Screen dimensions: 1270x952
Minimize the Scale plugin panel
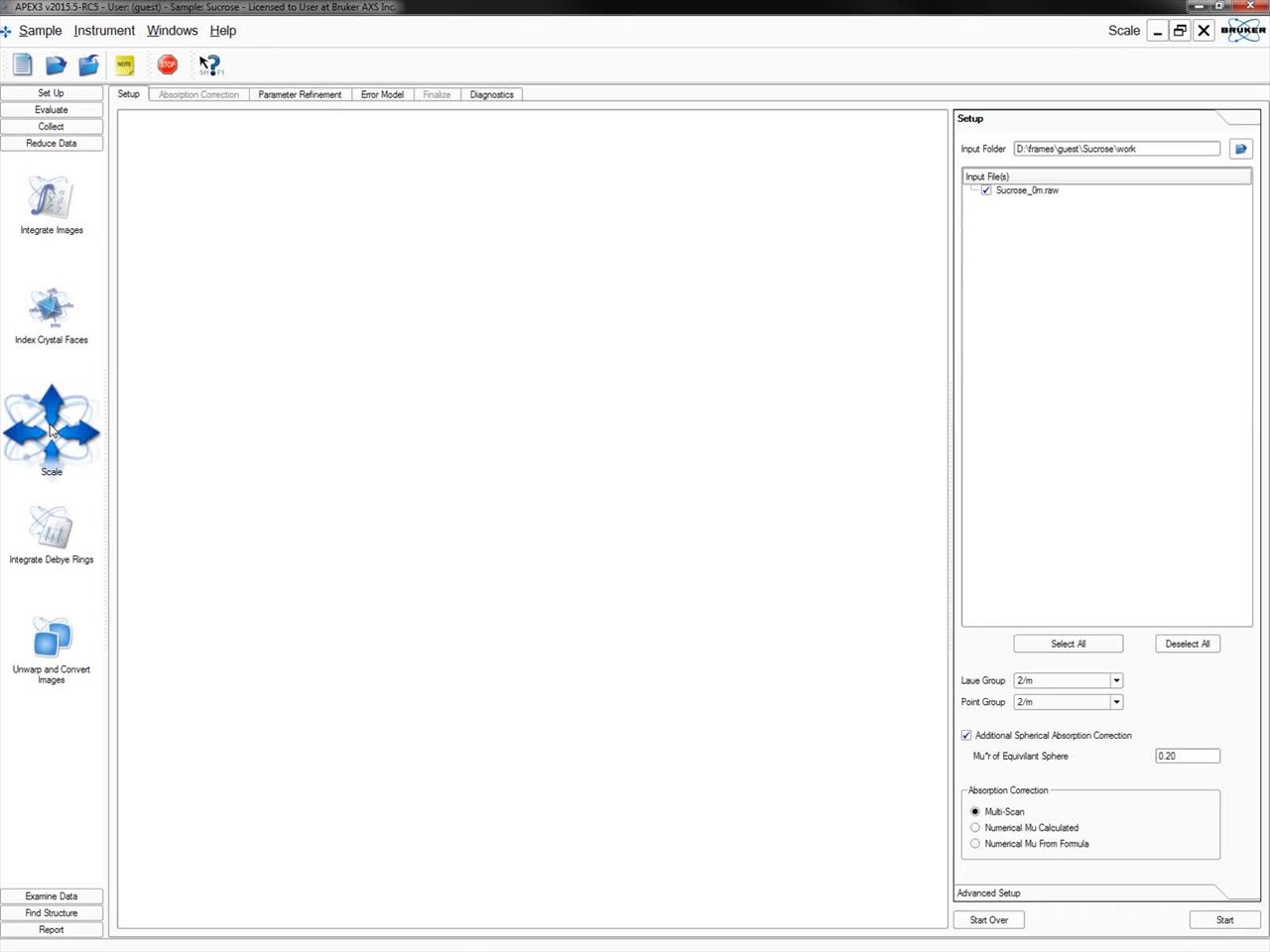[x=1157, y=31]
